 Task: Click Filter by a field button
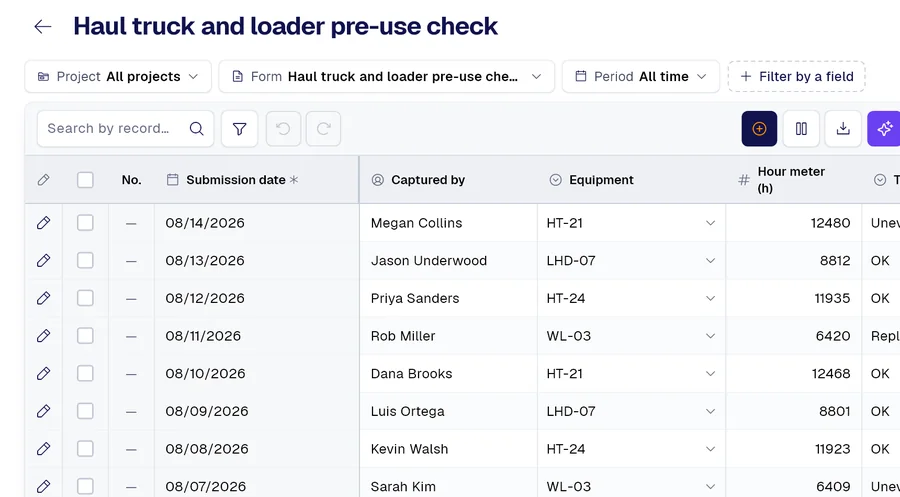coord(797,76)
